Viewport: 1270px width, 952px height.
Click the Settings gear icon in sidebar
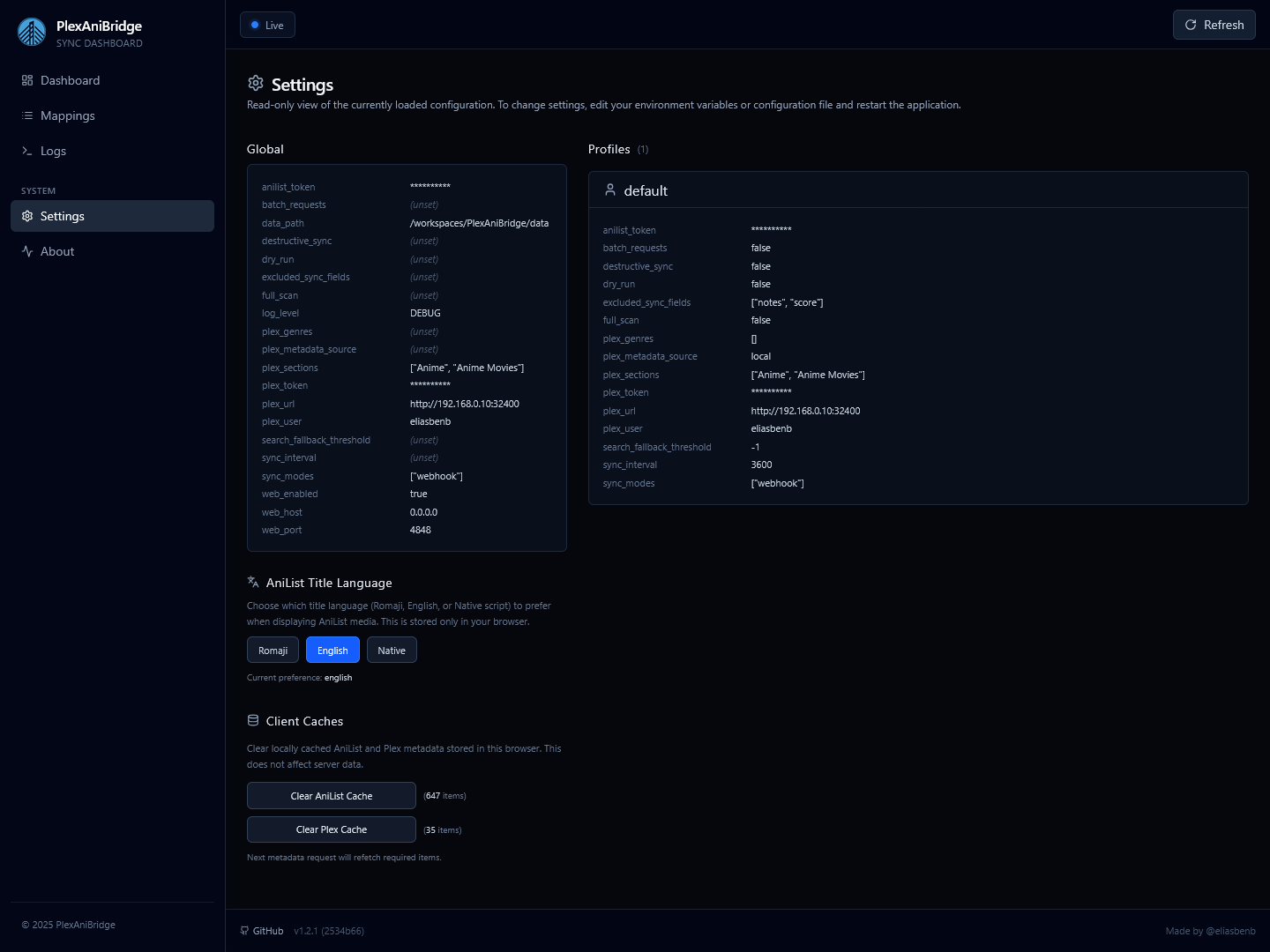(27, 216)
